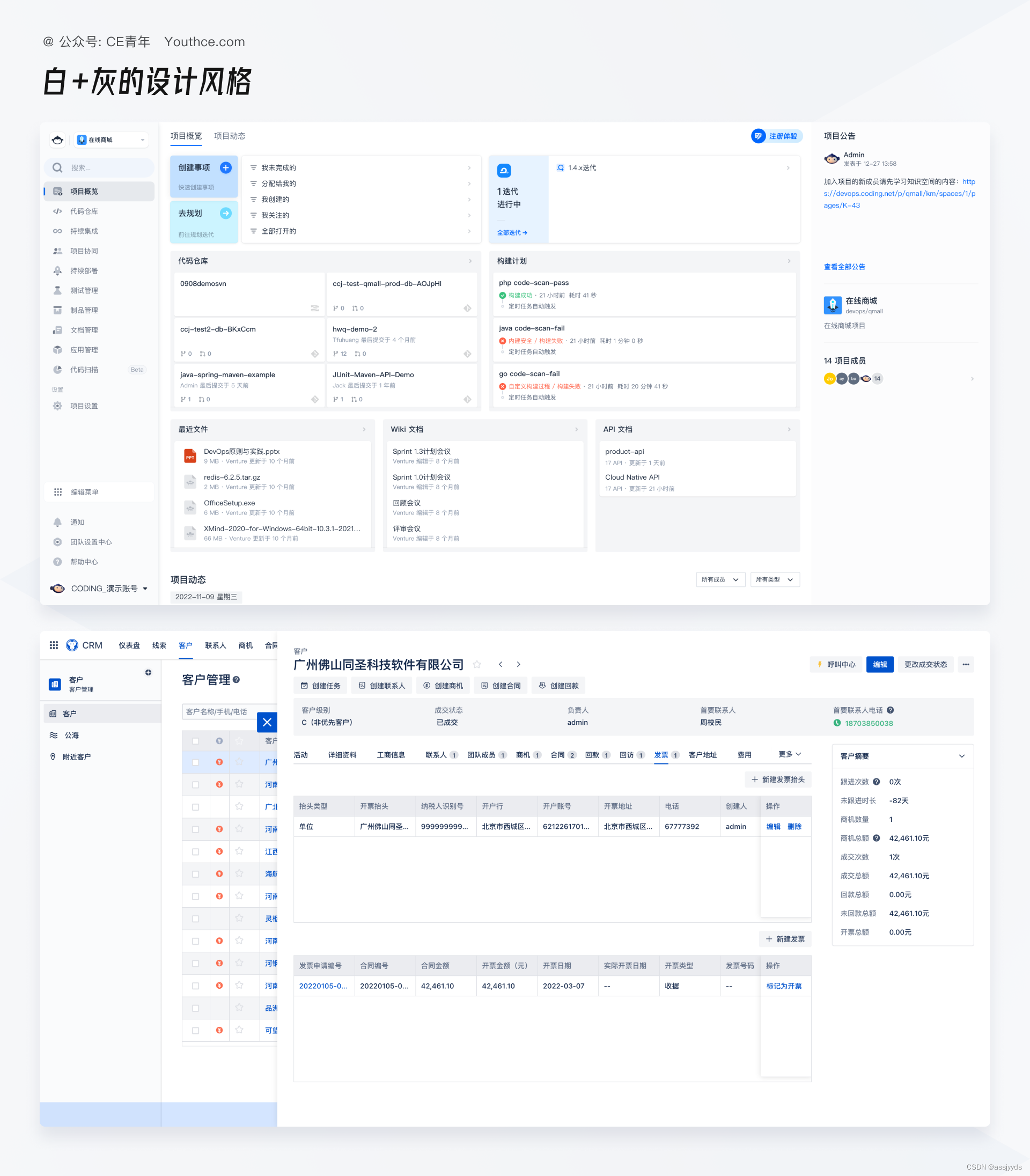Screen dimensions: 1030x1176
Task: Click the 新建发票 button
Action: point(785,939)
